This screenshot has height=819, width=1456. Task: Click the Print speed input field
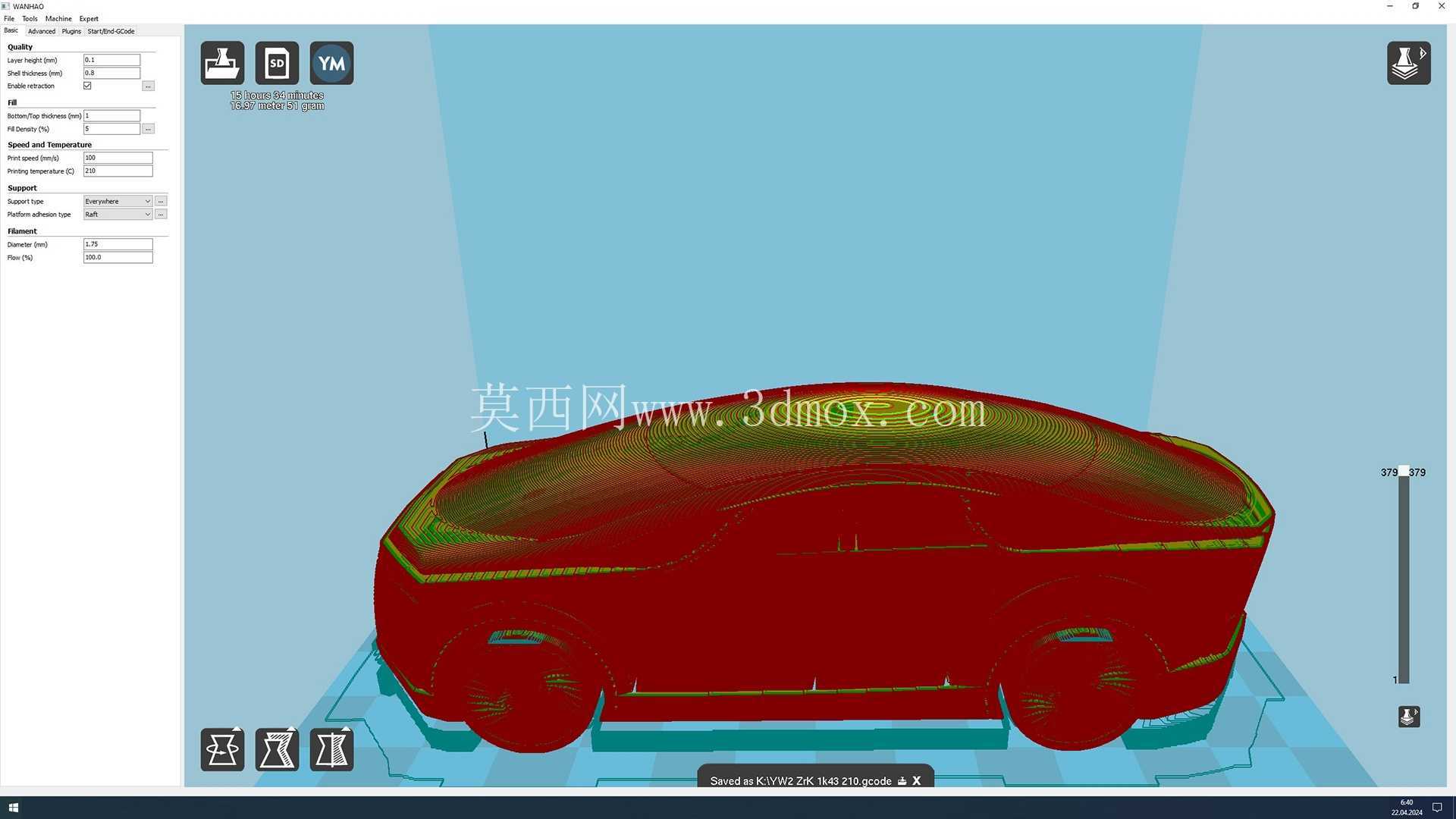pos(118,158)
